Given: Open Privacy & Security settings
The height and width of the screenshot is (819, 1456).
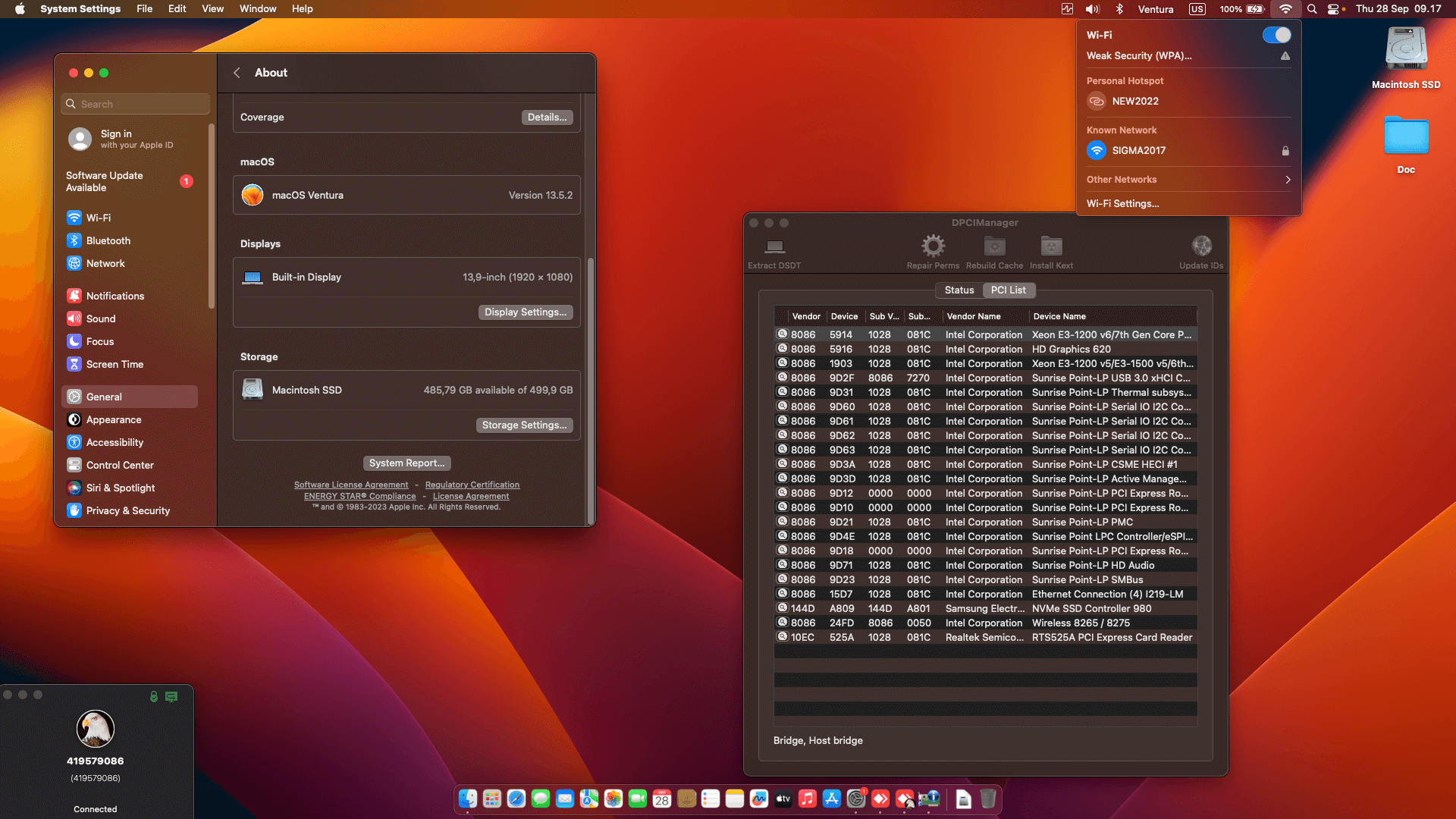Looking at the screenshot, I should pos(127,510).
